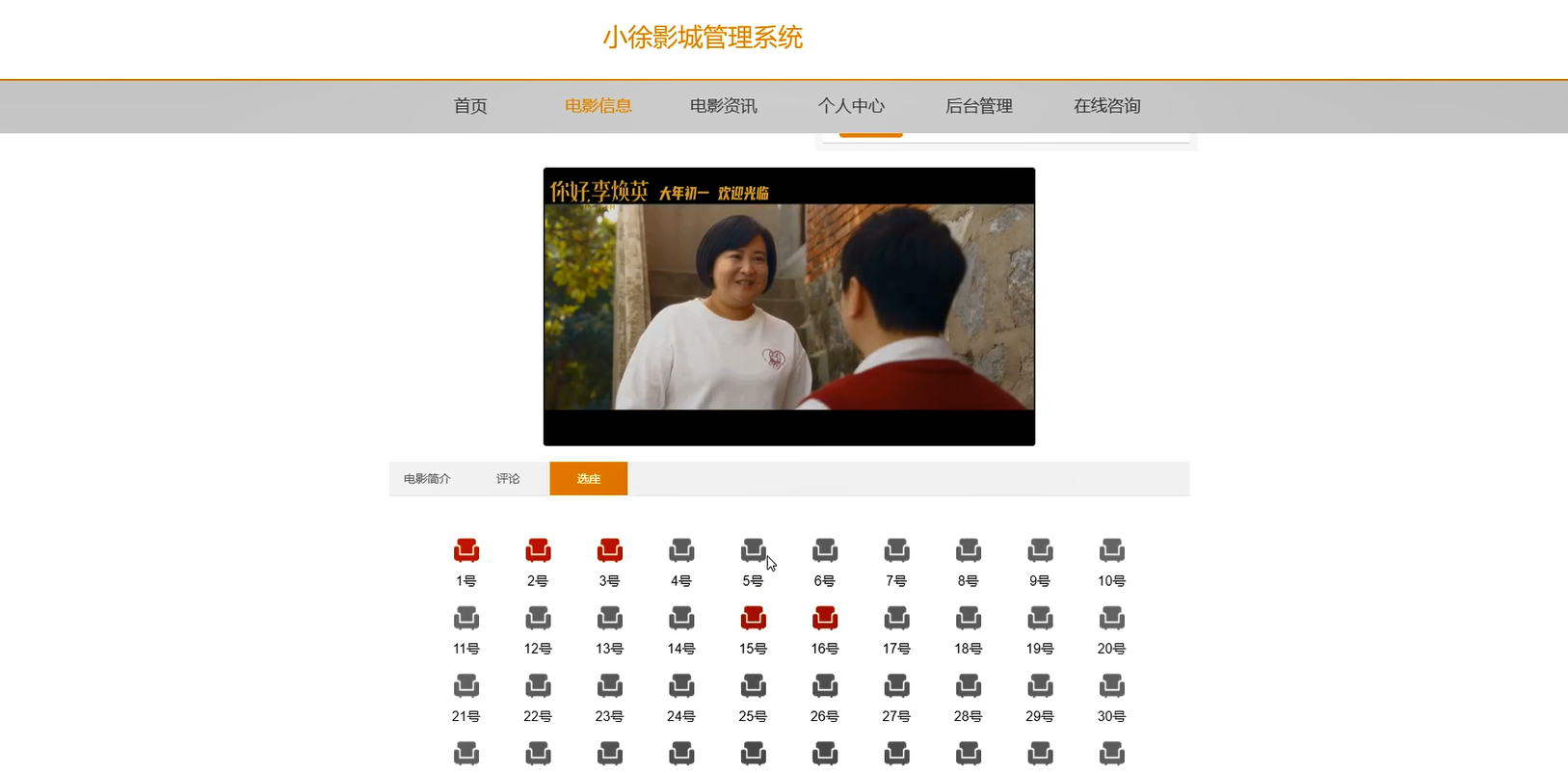This screenshot has width=1568, height=773.
Task: Click seat icon 23号
Action: pyautogui.click(x=610, y=685)
